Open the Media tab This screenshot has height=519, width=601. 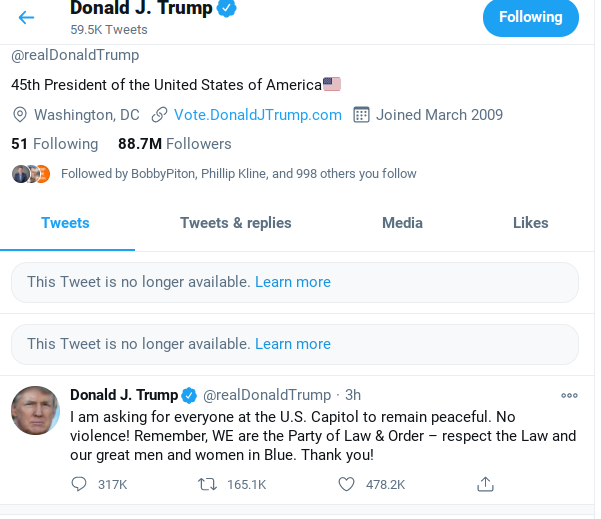(x=402, y=223)
